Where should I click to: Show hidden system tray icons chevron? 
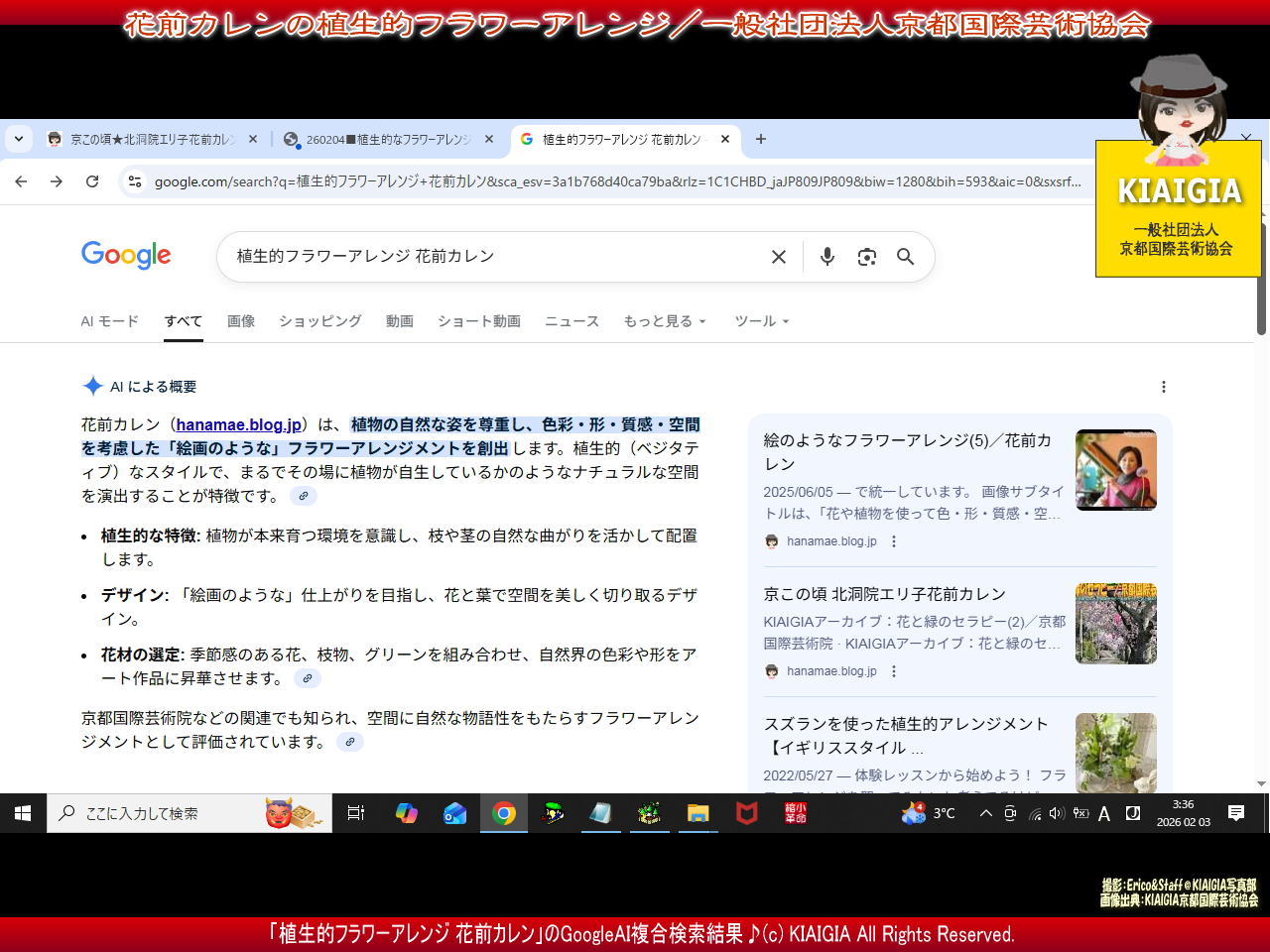tap(985, 813)
